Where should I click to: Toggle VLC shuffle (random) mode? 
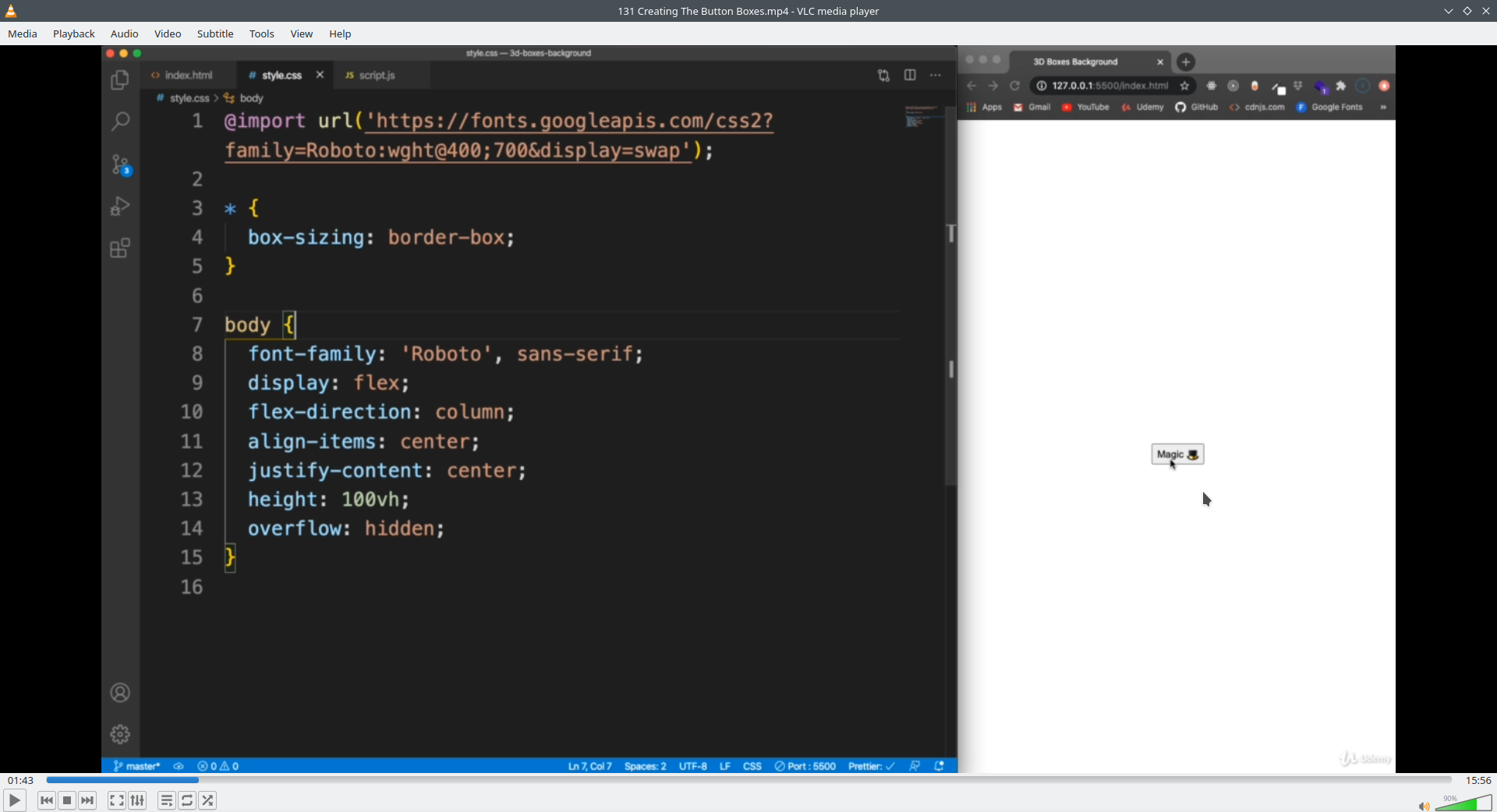coord(207,800)
